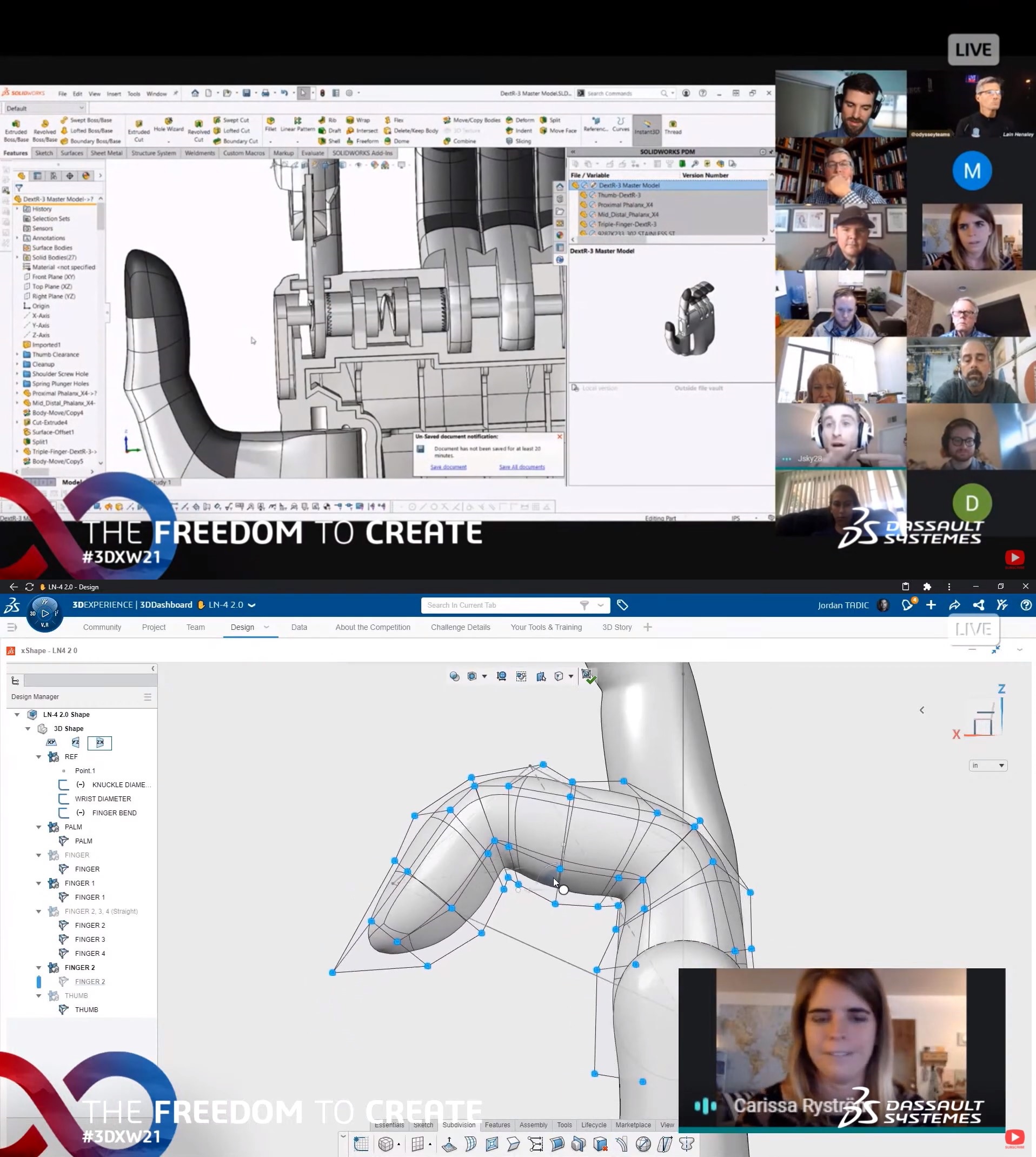Click the Fit All zoom icon in xShape view toolbar
Image resolution: width=1036 pixels, height=1157 pixels.
click(x=501, y=676)
